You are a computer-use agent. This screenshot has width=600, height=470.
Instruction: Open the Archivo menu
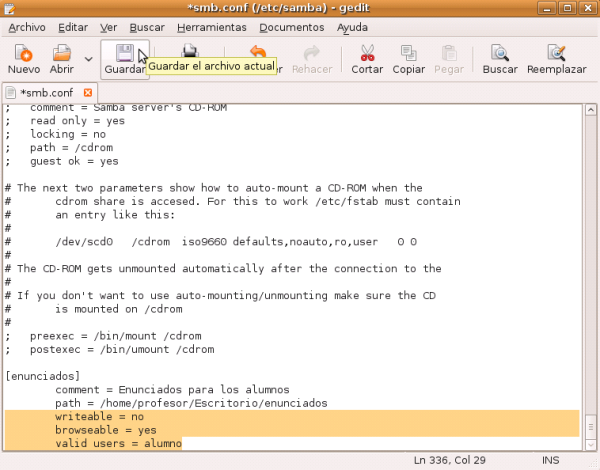coord(26,27)
